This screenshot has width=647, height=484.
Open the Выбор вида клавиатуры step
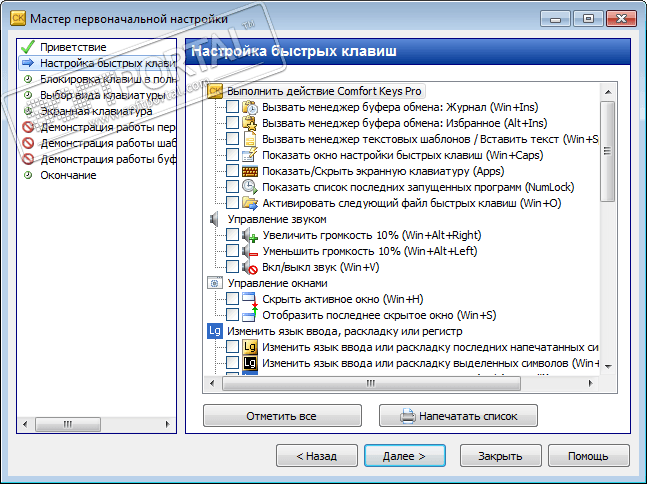click(x=103, y=95)
